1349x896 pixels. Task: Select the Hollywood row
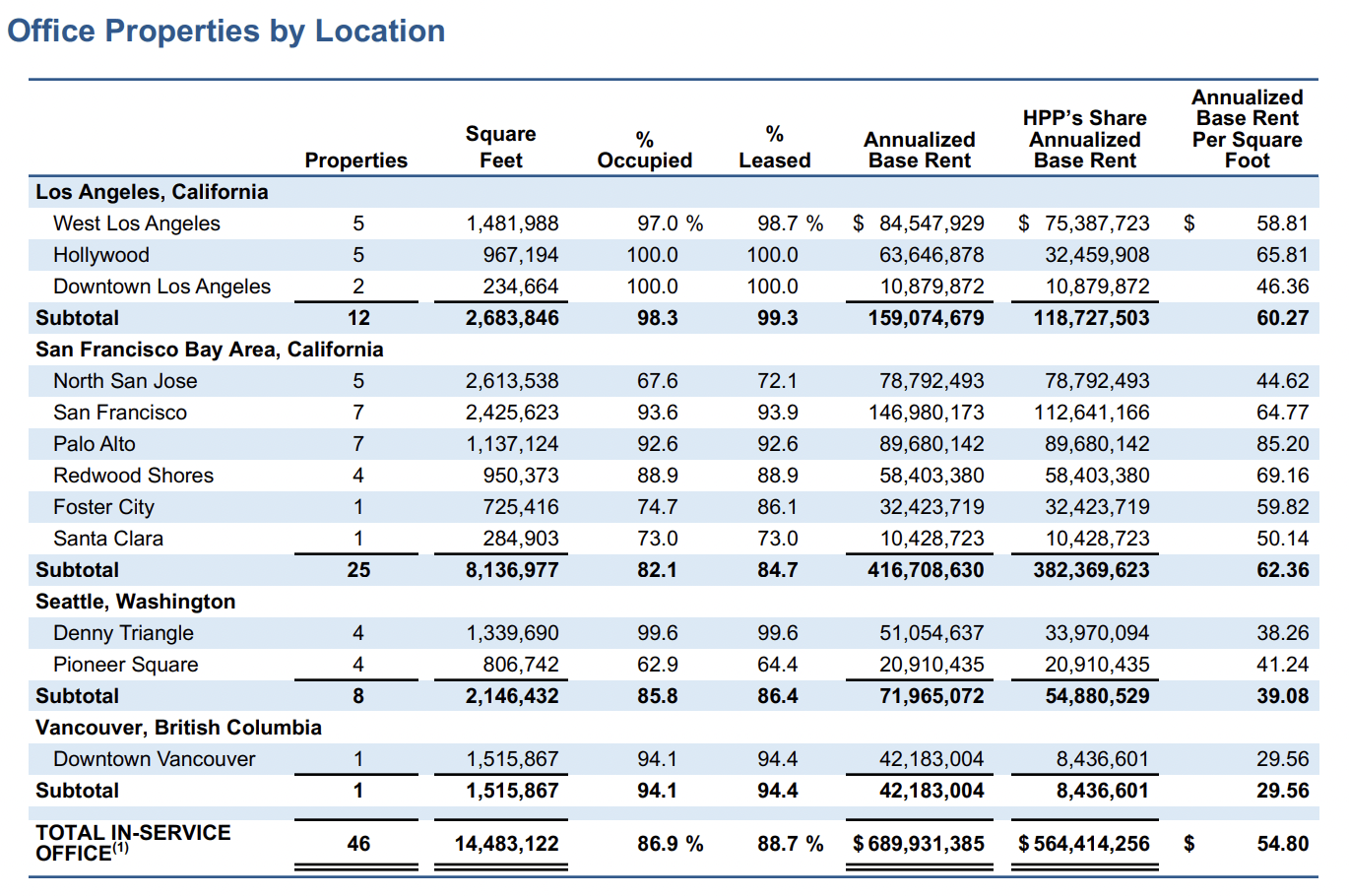[x=98, y=255]
